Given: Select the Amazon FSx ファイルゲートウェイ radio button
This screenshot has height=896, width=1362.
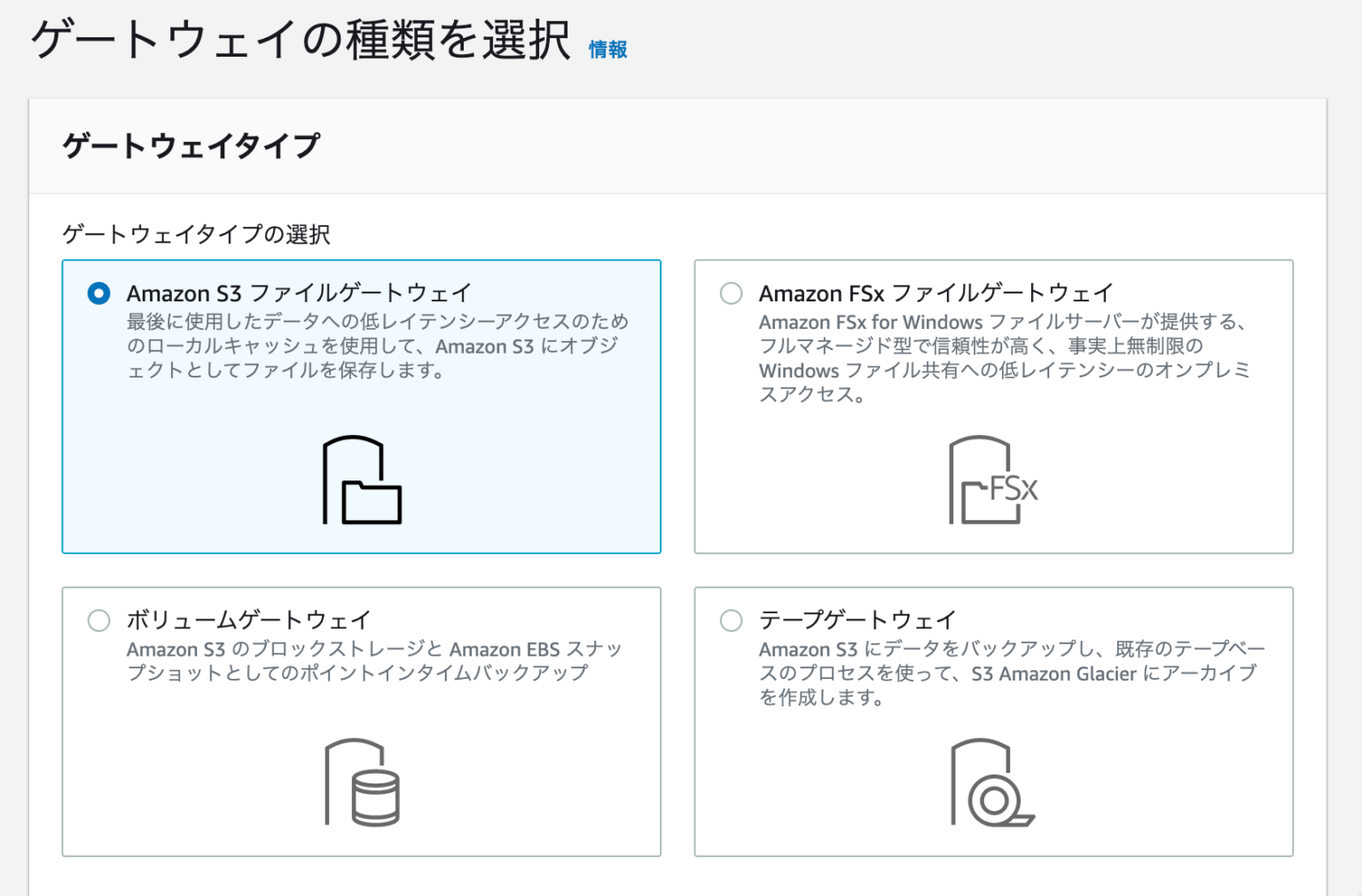Looking at the screenshot, I should (x=731, y=293).
